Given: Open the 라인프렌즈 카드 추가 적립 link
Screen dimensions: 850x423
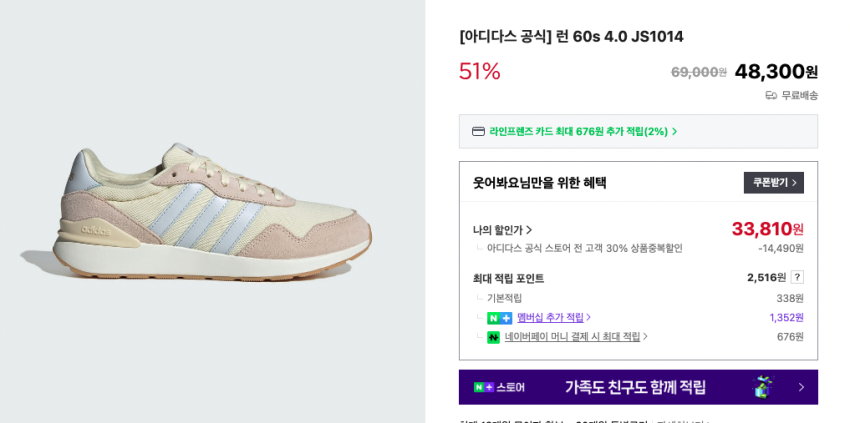Looking at the screenshot, I should click(x=578, y=131).
